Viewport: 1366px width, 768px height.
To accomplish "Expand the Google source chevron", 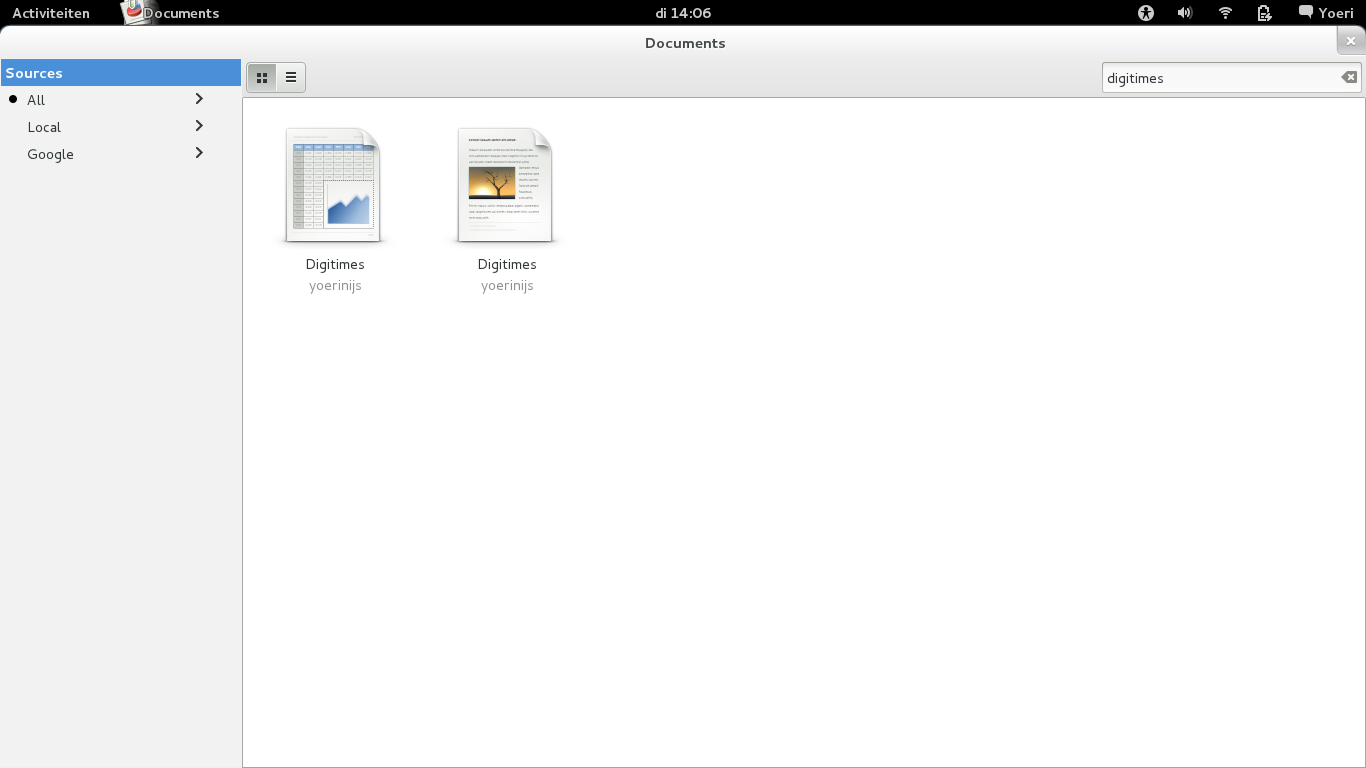I will point(199,153).
